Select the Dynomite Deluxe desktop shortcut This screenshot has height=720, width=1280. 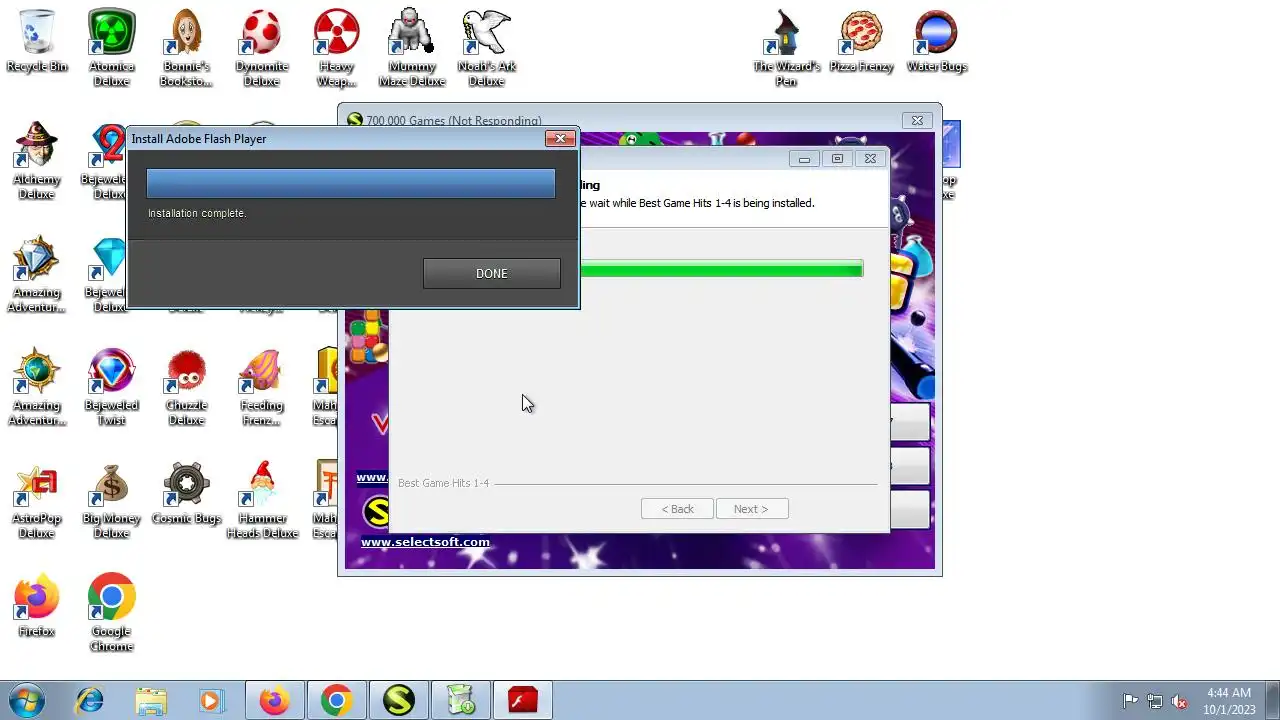coord(261,48)
